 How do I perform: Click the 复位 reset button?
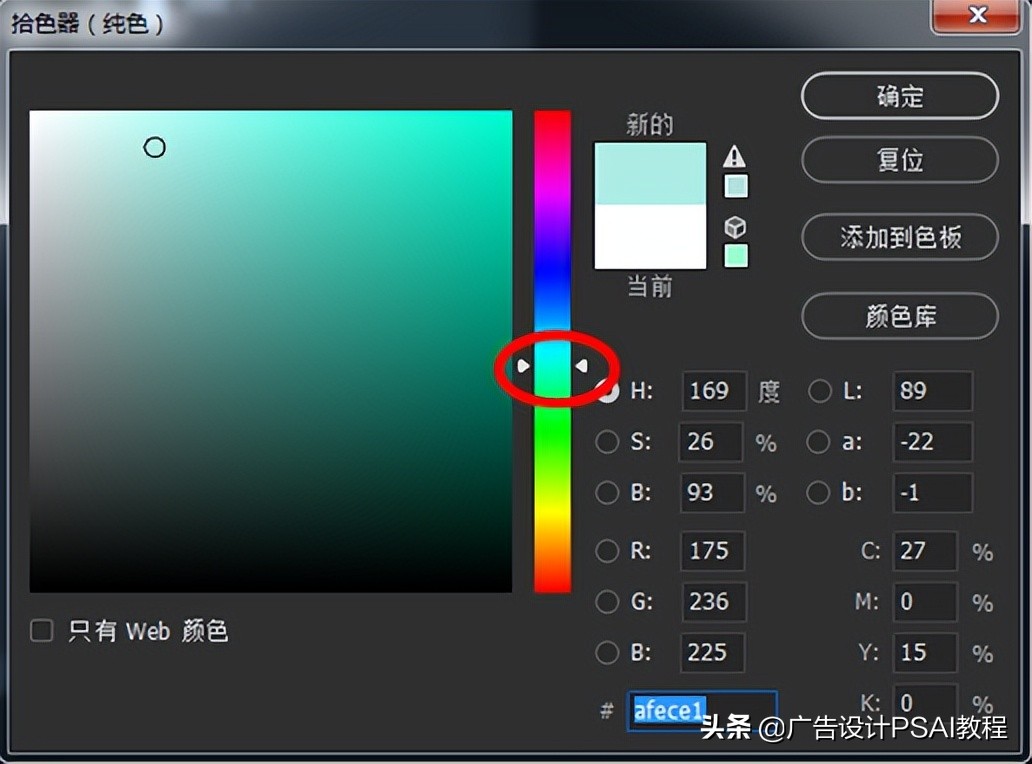tap(900, 160)
